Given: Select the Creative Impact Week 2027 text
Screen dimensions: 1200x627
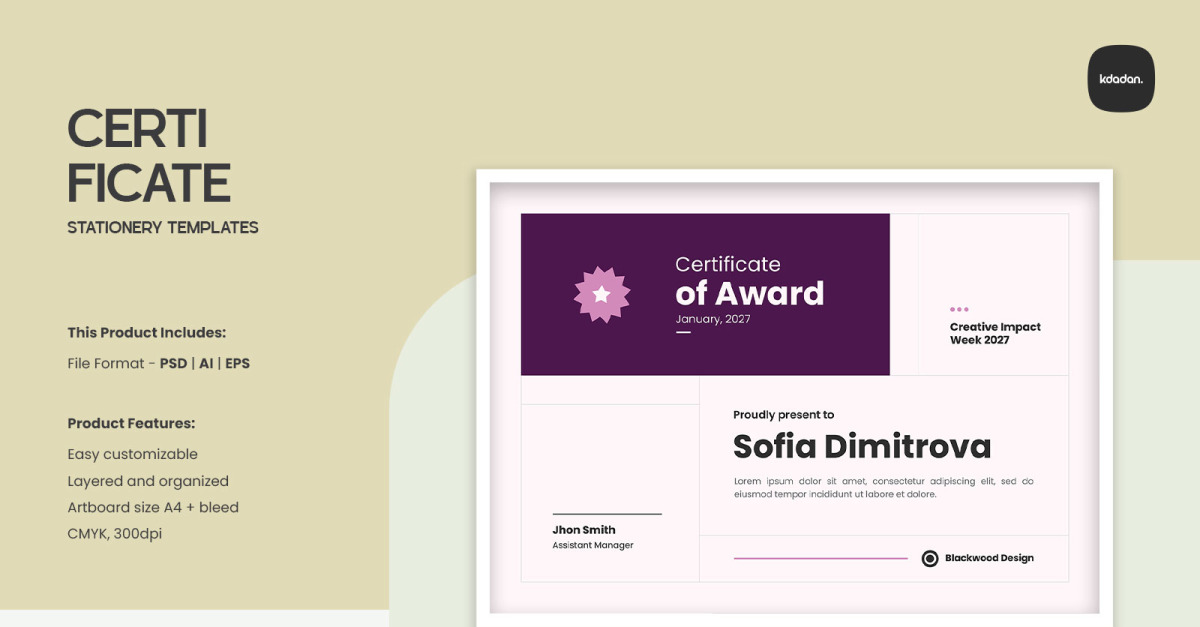Looking at the screenshot, I should pos(994,334).
